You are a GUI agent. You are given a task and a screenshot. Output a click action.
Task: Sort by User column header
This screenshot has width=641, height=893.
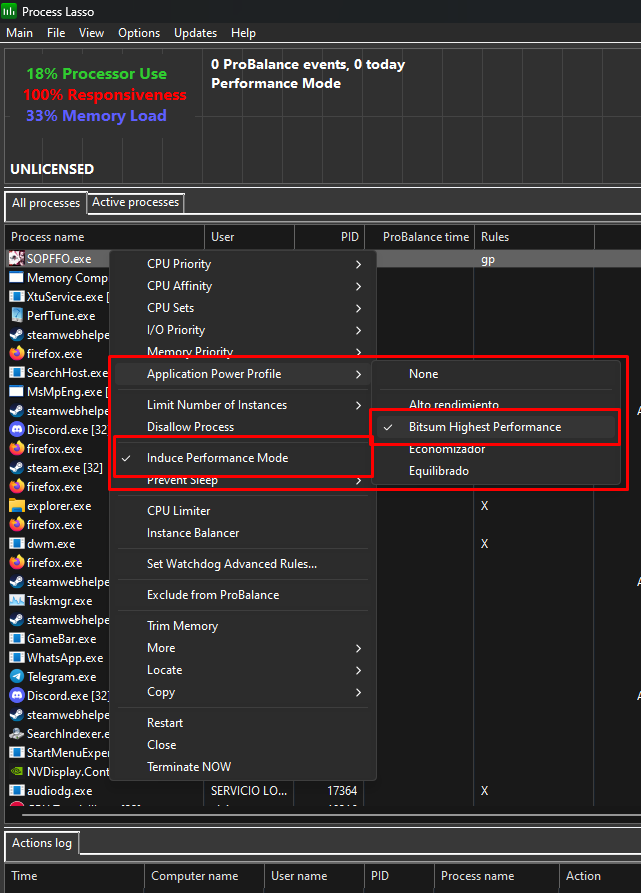(249, 237)
